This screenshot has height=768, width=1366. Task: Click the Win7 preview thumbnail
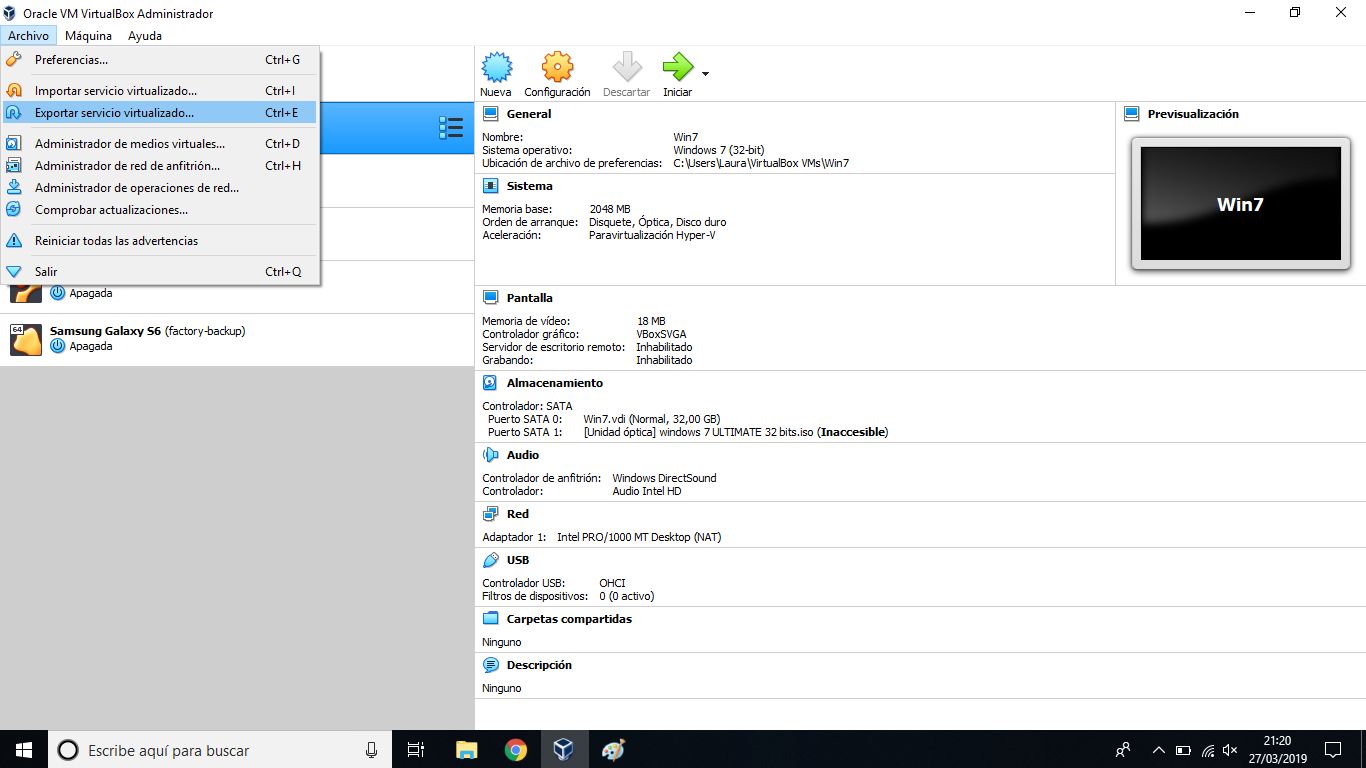(1239, 204)
